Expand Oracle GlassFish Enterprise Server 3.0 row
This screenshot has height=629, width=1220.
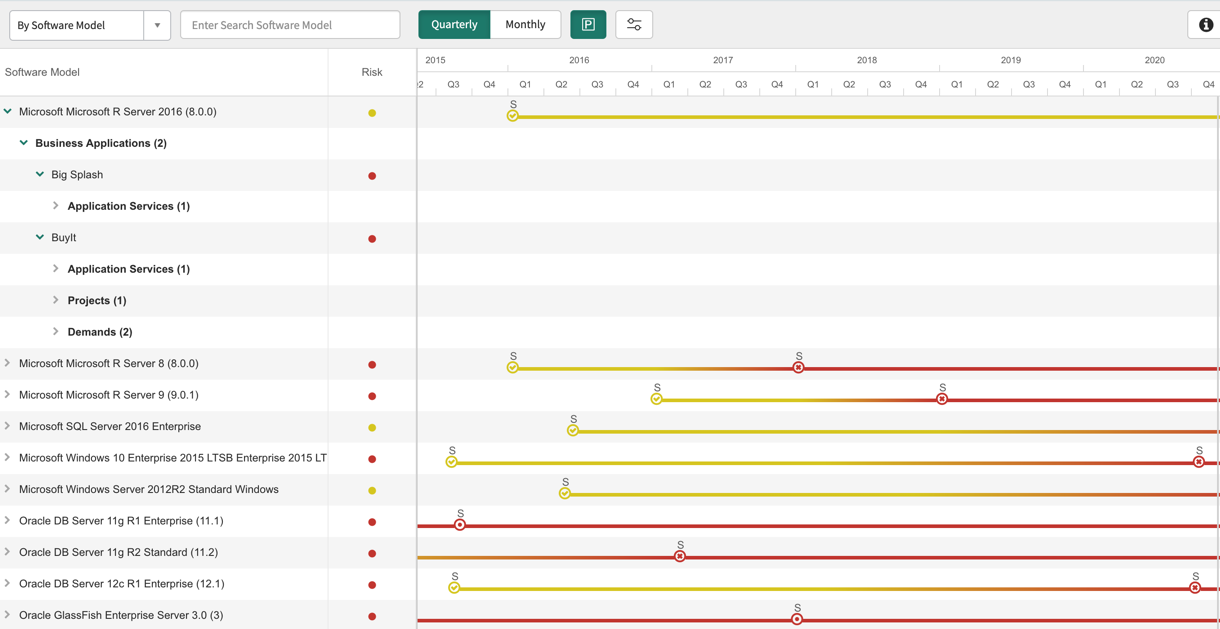pyautogui.click(x=8, y=615)
